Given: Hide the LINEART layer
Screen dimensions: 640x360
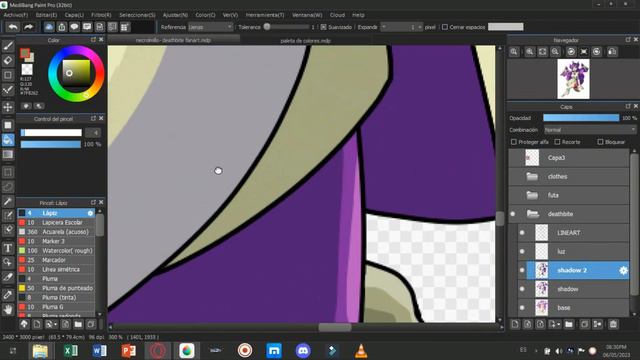Looking at the screenshot, I should tap(522, 233).
